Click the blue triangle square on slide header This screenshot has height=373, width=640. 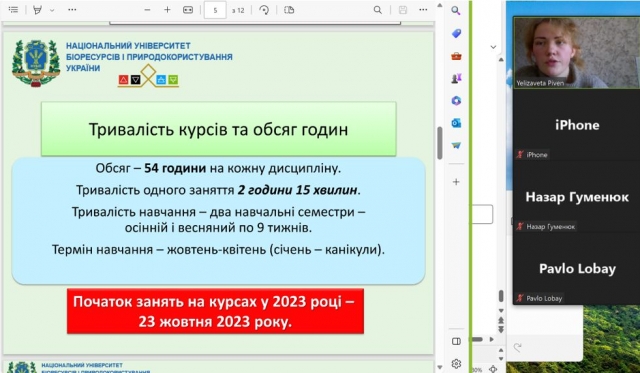click(x=161, y=80)
